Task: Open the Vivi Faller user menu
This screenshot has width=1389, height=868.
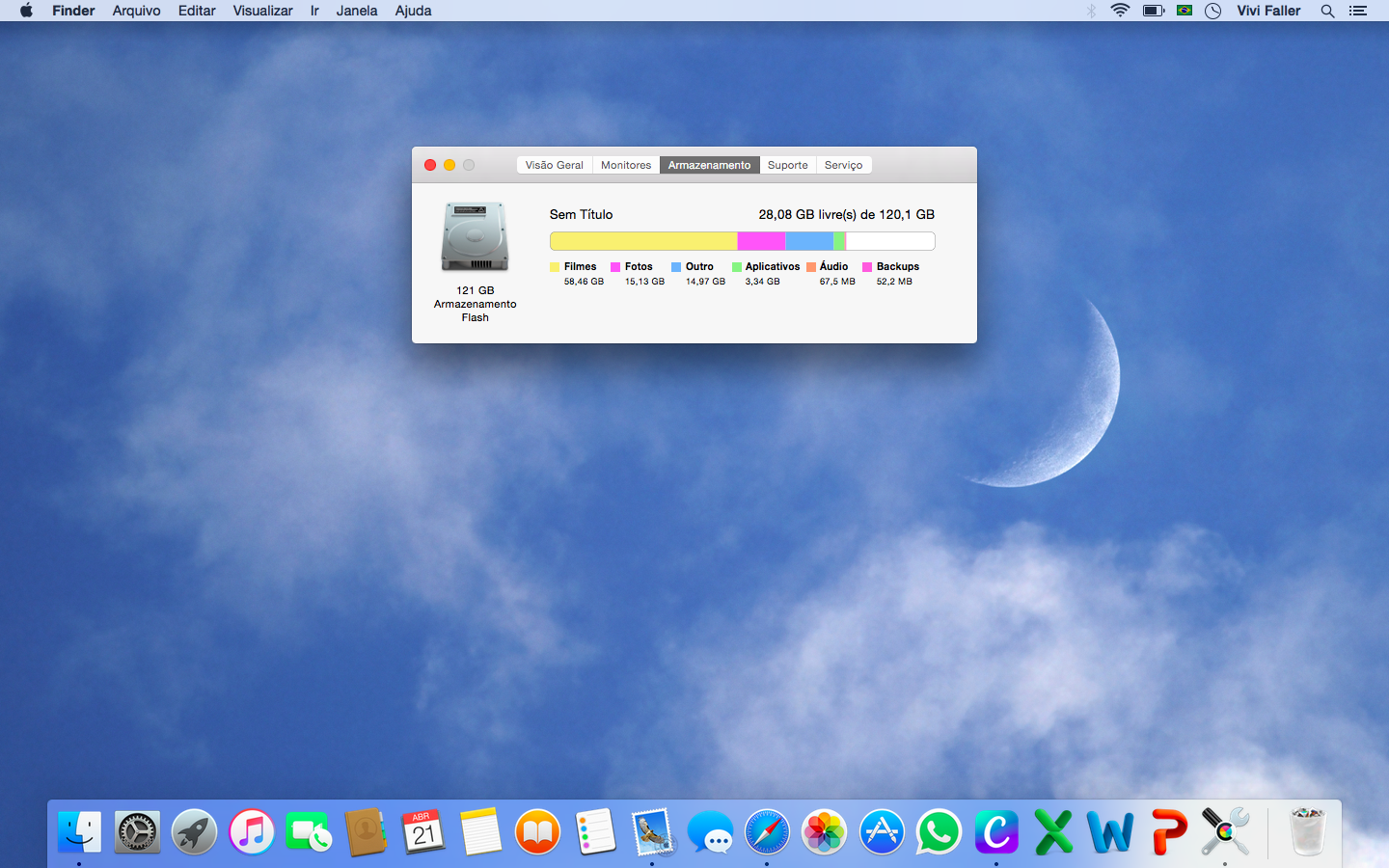Action: [x=1268, y=11]
